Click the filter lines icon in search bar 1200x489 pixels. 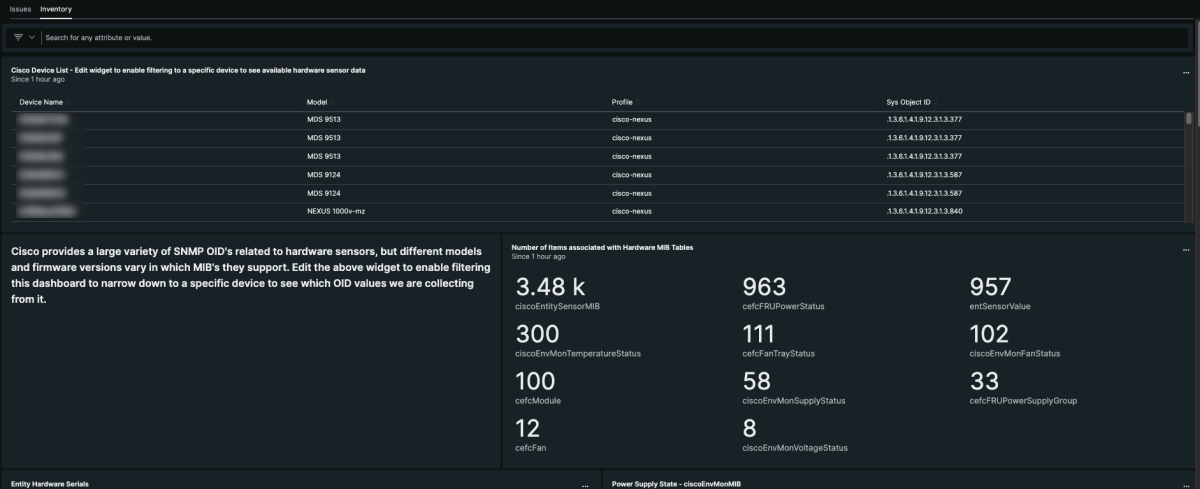[x=18, y=37]
